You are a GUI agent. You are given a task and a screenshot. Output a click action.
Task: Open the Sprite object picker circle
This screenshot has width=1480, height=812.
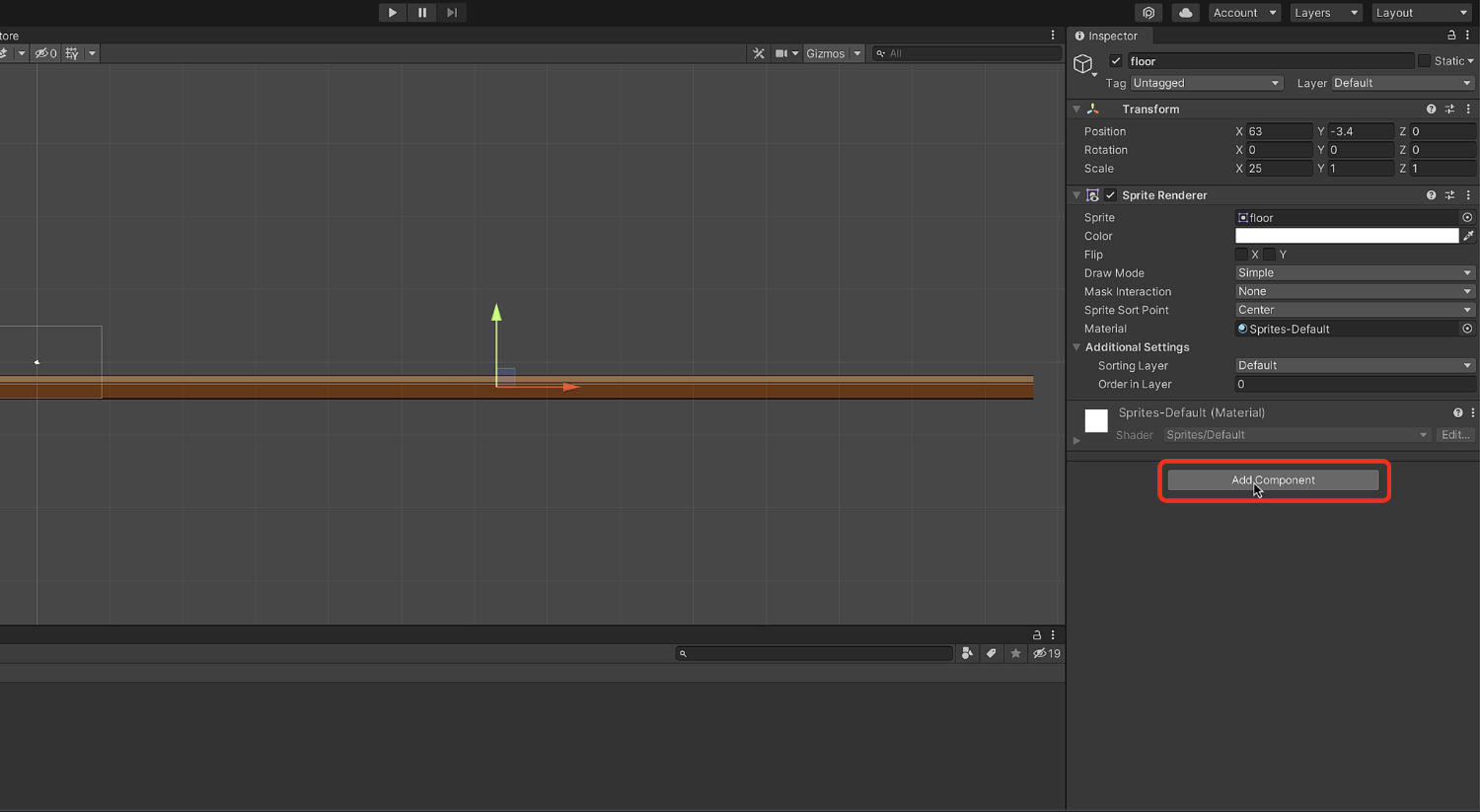click(1467, 218)
